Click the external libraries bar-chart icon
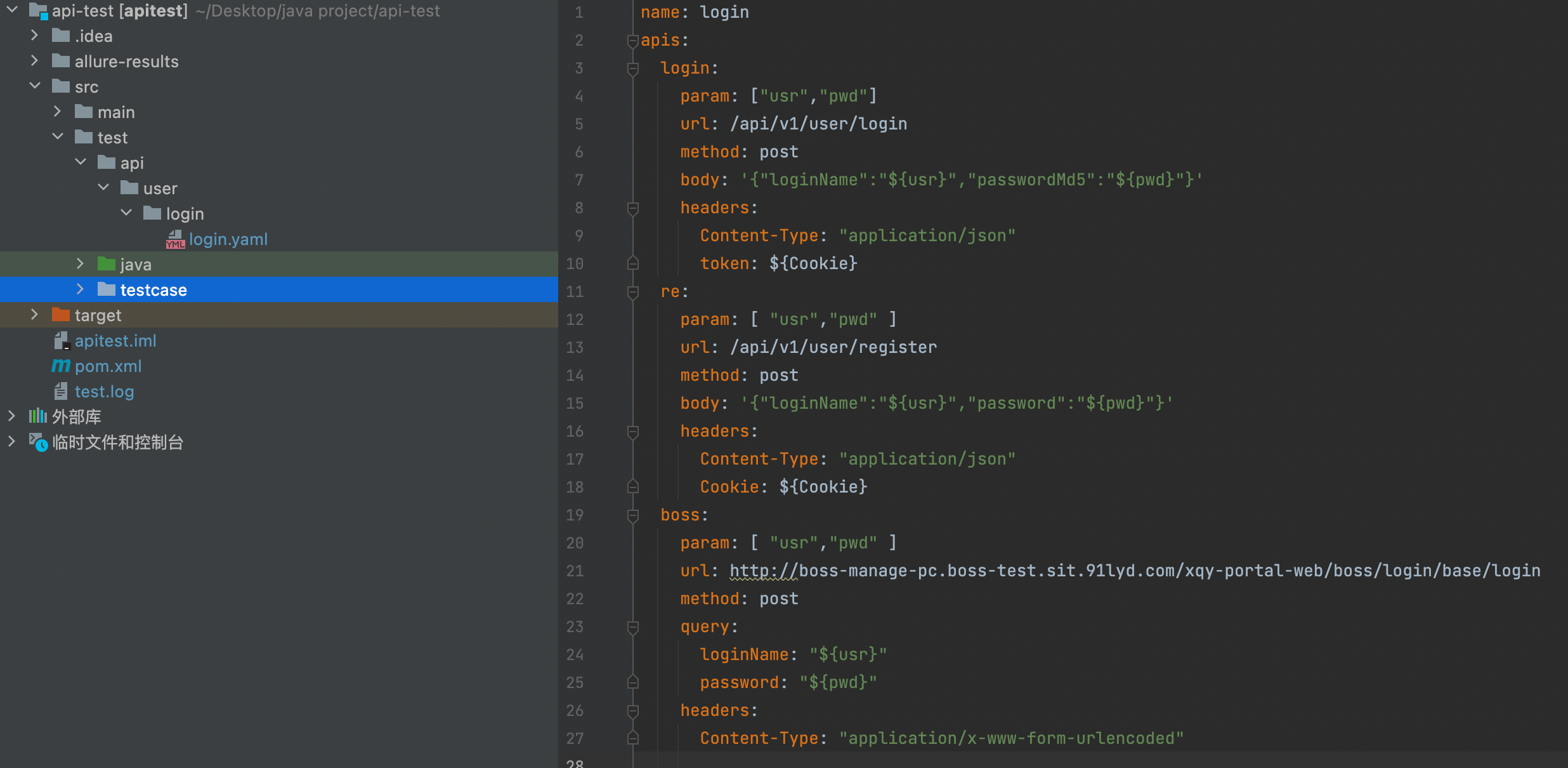The image size is (1568, 768). pos(38,416)
